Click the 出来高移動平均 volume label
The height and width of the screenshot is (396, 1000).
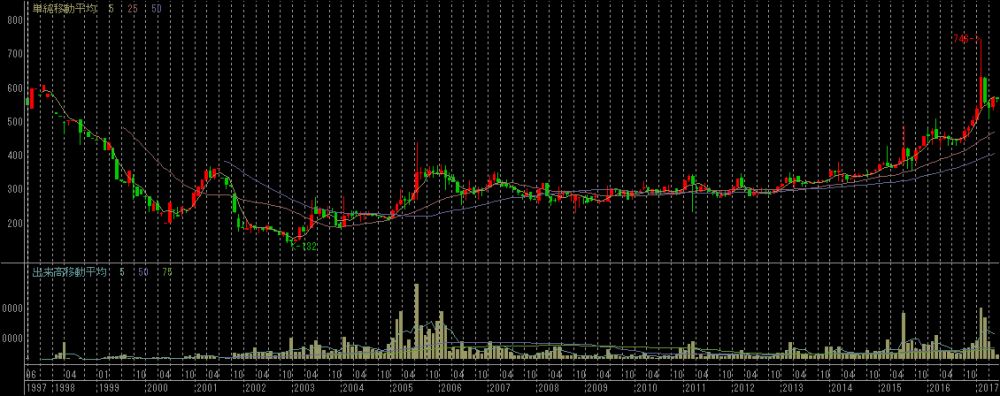coord(70,273)
